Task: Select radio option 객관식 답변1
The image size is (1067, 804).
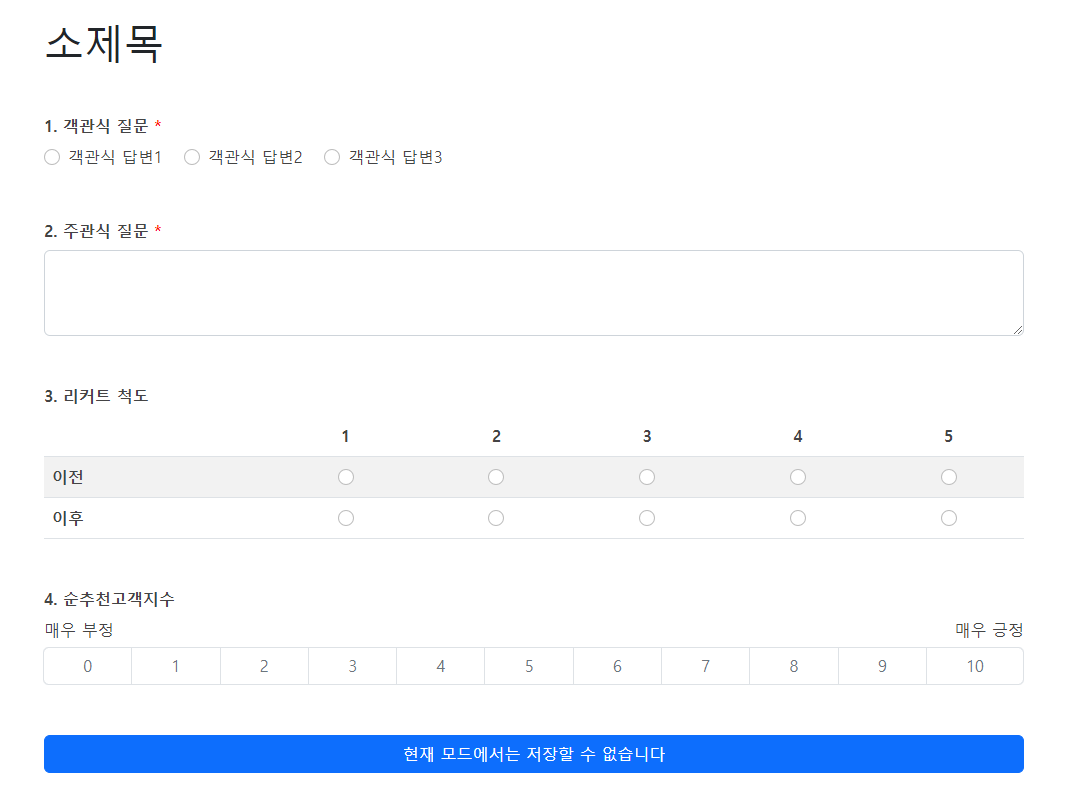Action: (x=52, y=157)
